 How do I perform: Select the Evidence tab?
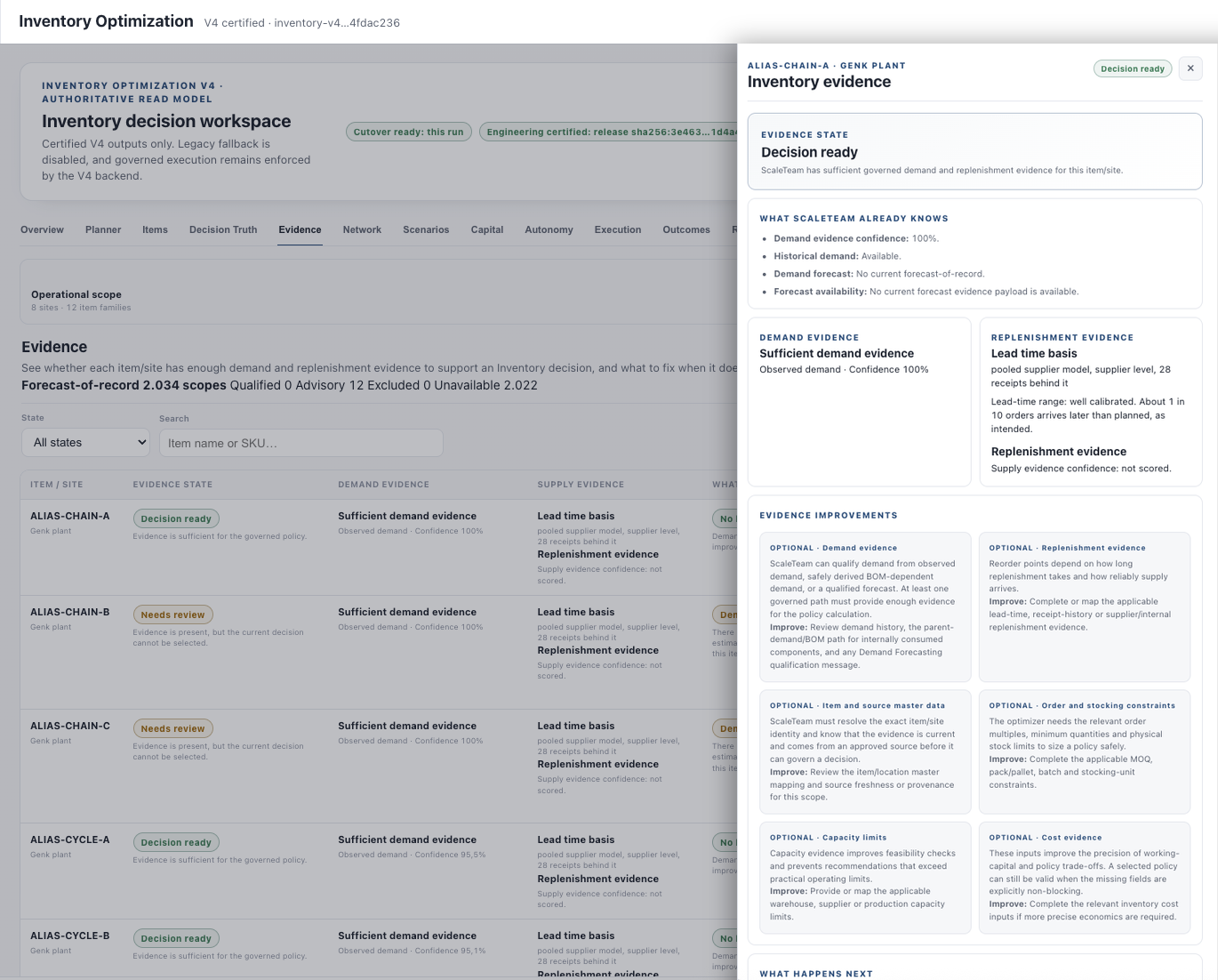(300, 229)
